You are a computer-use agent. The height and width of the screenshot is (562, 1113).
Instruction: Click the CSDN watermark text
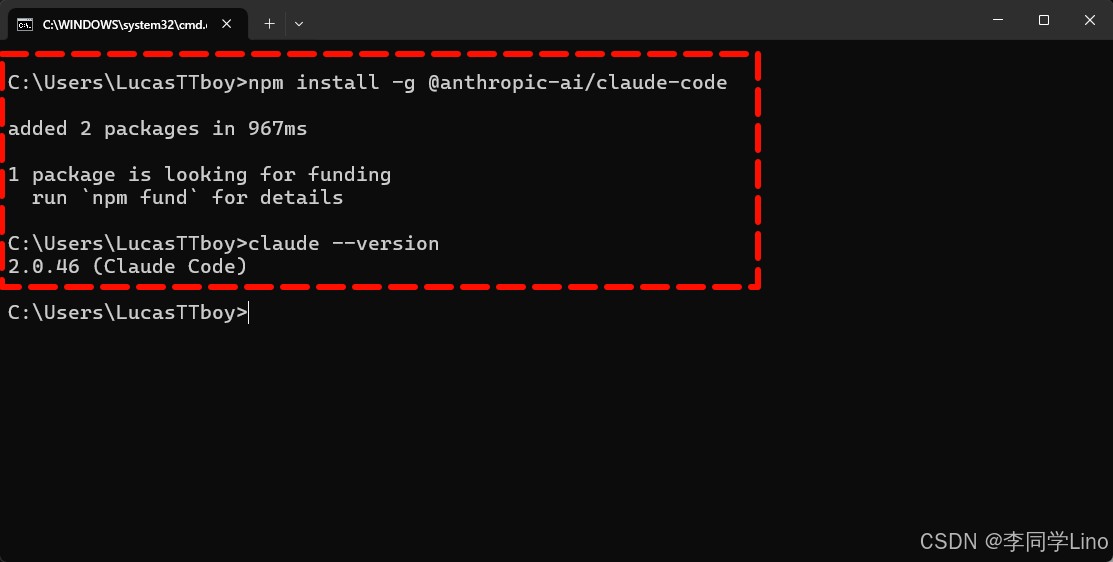coord(1014,541)
